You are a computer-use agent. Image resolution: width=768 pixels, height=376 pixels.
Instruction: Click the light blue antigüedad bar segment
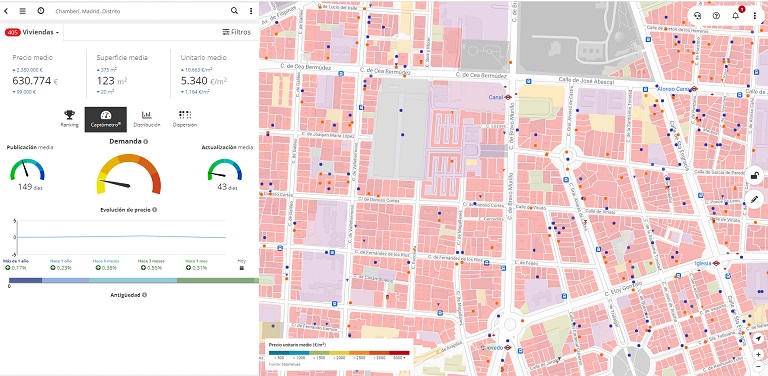tap(133, 281)
